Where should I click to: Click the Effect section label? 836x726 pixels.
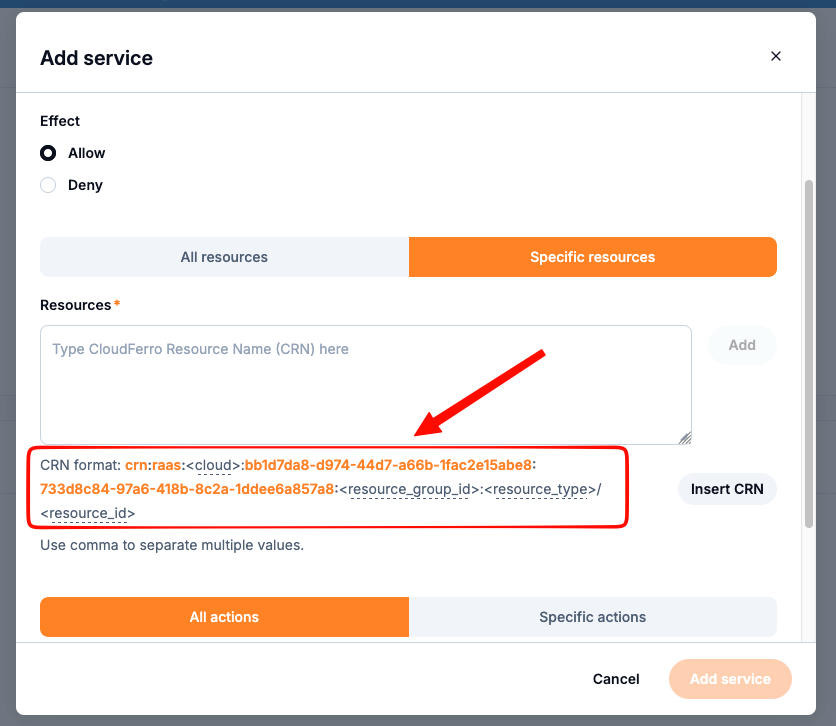tap(60, 121)
